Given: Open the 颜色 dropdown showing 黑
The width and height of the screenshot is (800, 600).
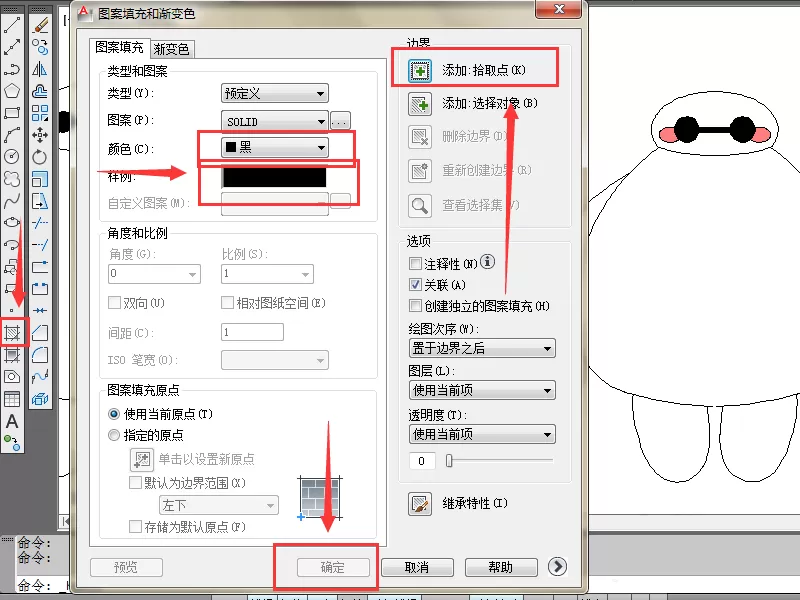Looking at the screenshot, I should (274, 147).
